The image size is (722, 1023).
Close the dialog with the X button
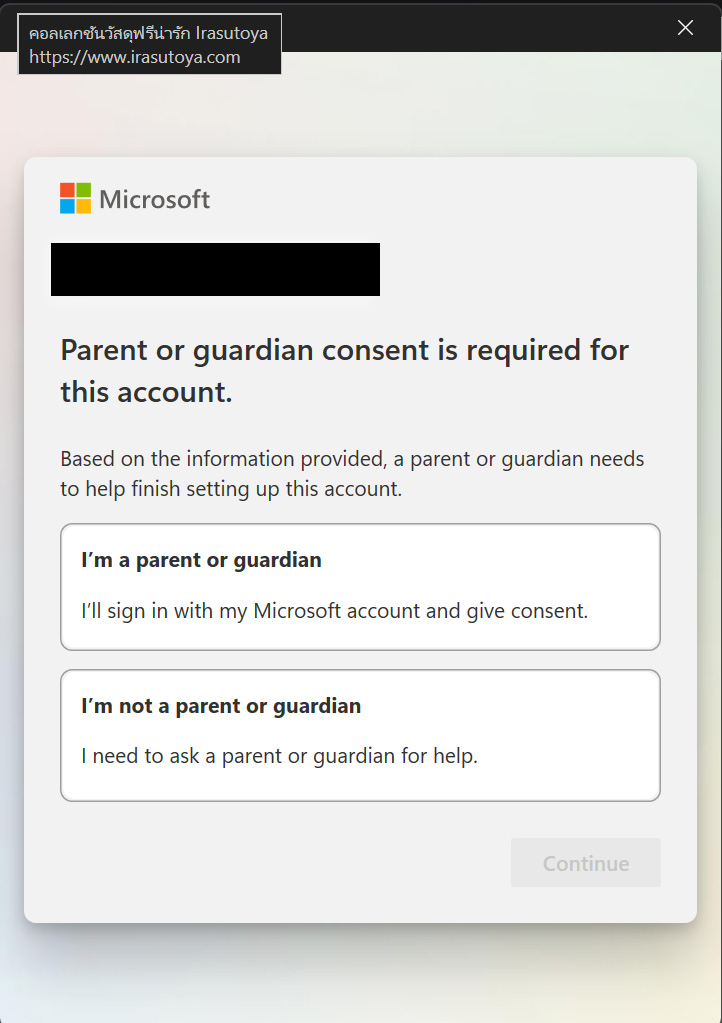tap(685, 28)
